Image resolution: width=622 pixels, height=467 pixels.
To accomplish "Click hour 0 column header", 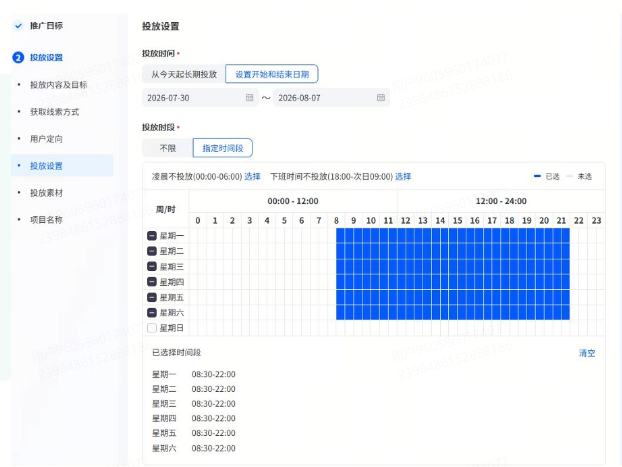I will point(198,221).
